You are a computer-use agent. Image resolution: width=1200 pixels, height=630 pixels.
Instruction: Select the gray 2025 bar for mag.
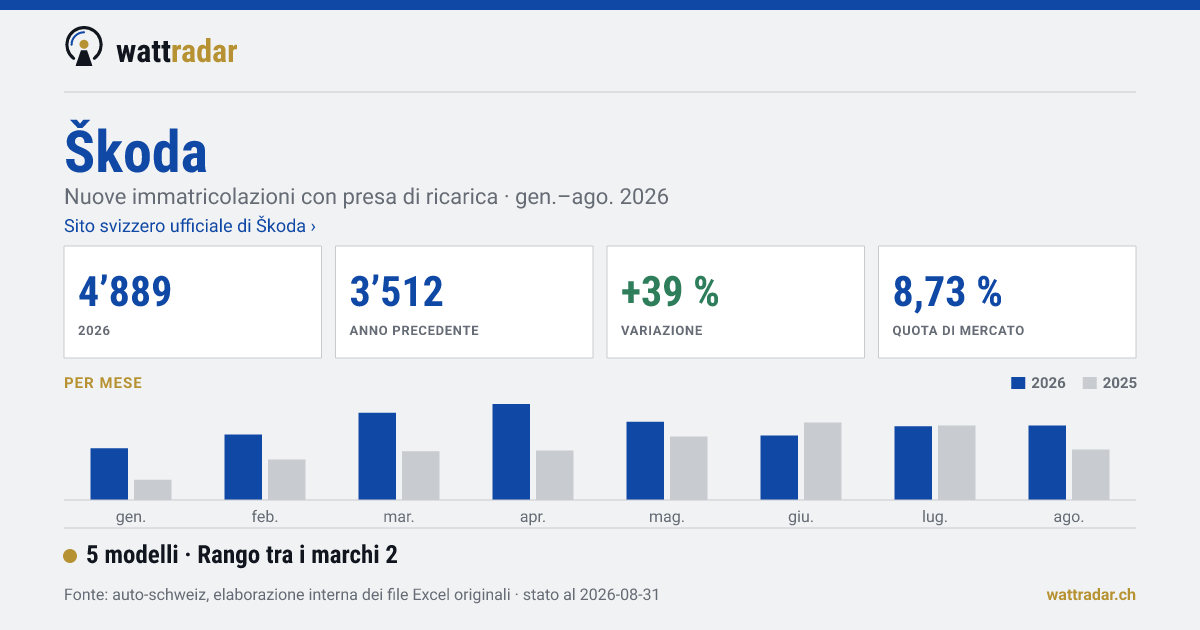pyautogui.click(x=689, y=468)
